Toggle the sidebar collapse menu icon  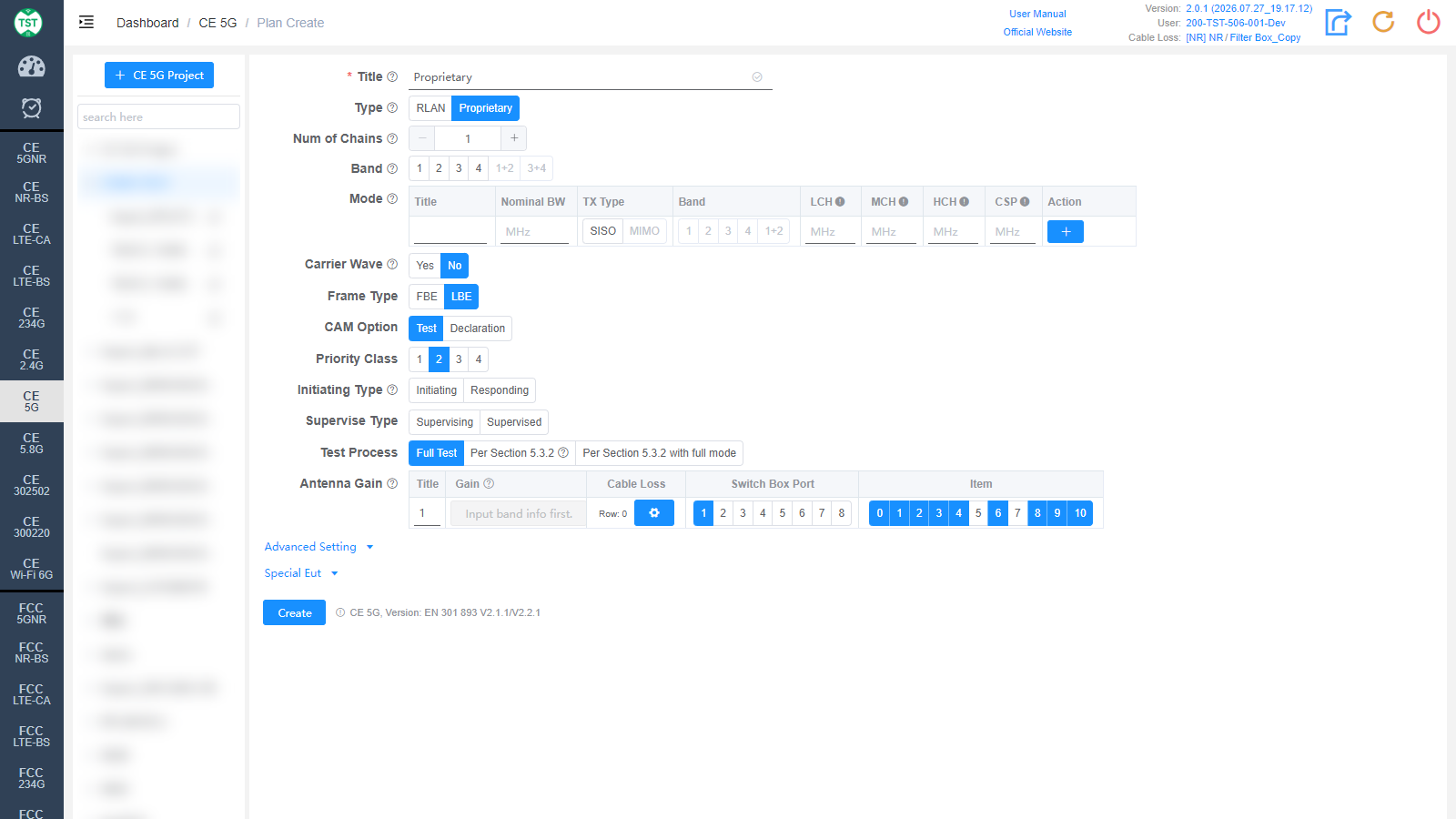pos(86,22)
